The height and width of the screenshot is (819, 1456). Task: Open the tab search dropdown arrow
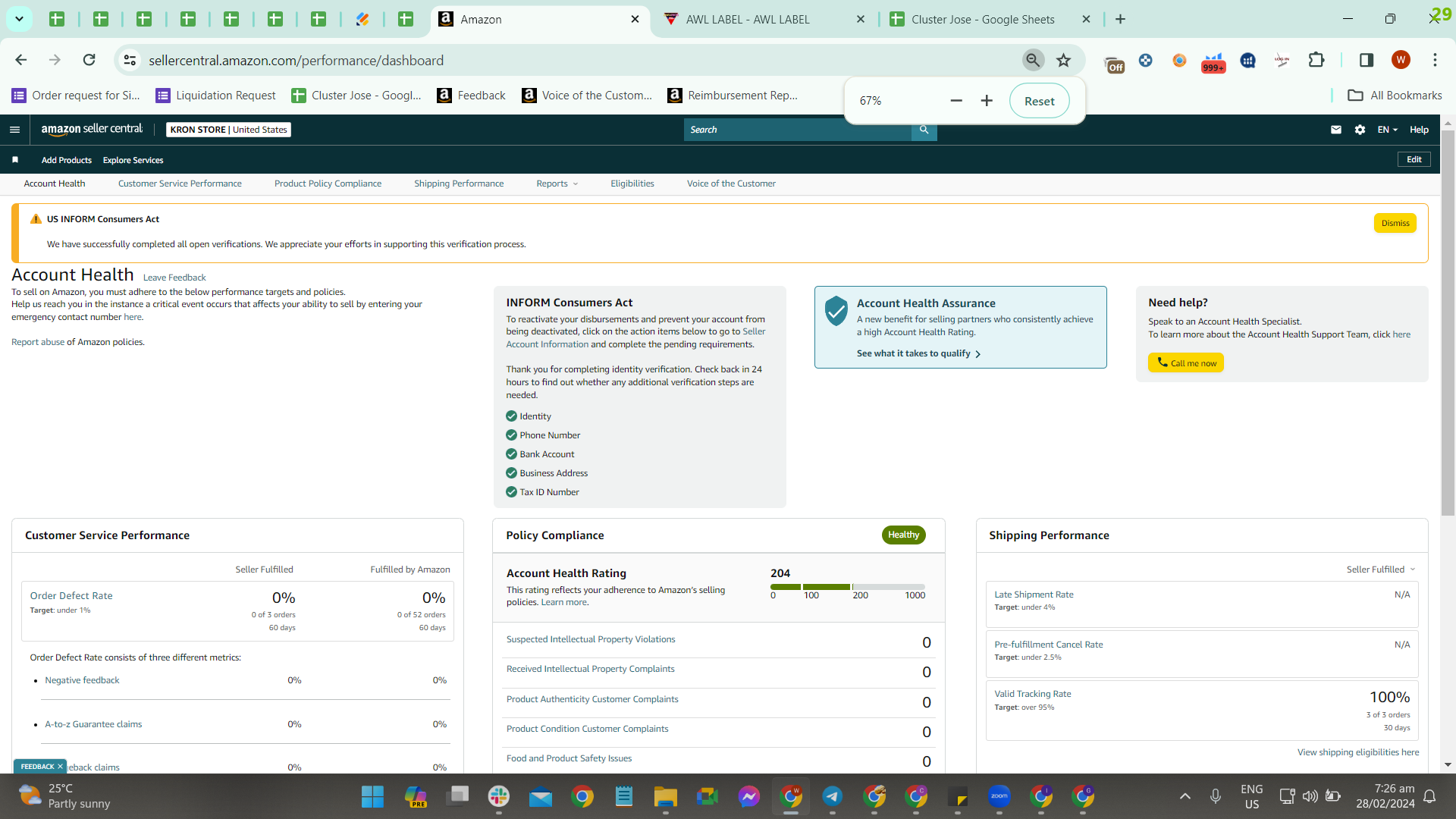coord(19,19)
